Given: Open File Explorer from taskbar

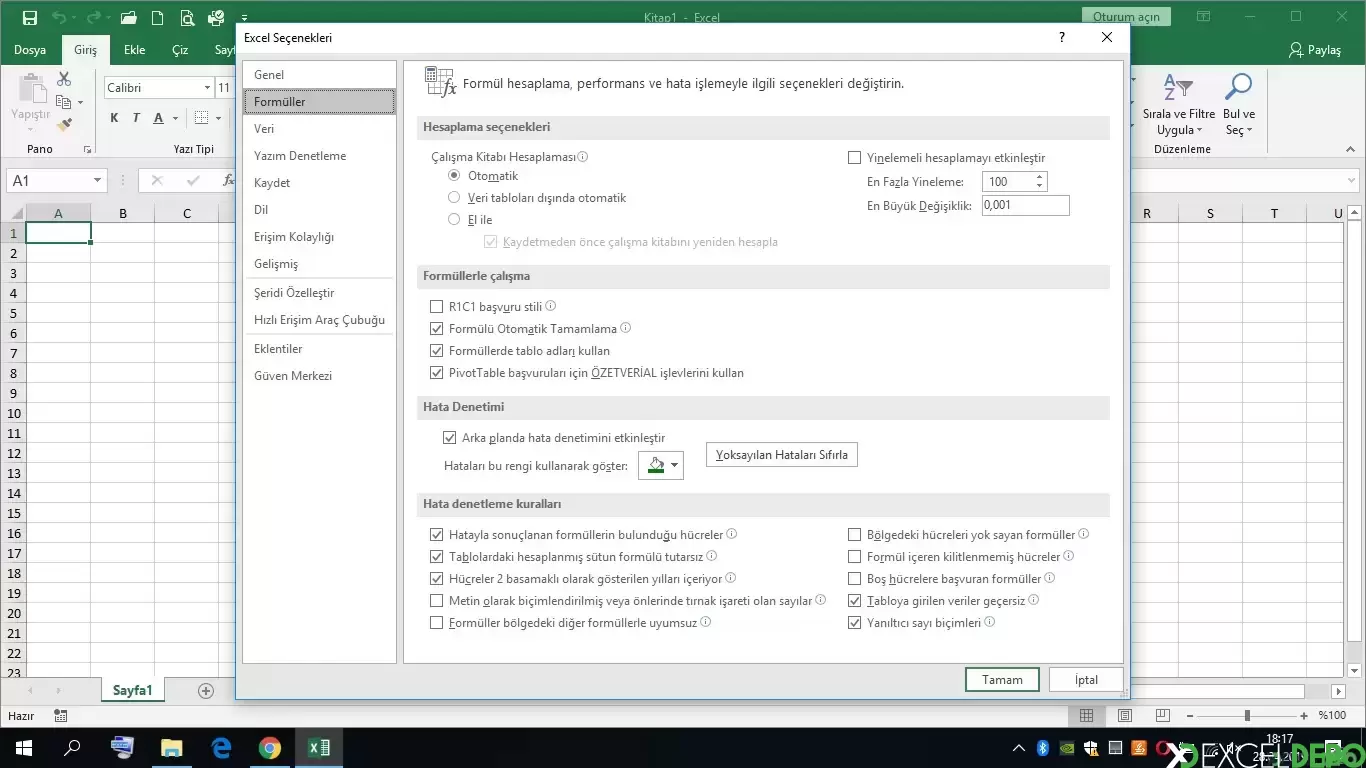Looking at the screenshot, I should pos(172,748).
